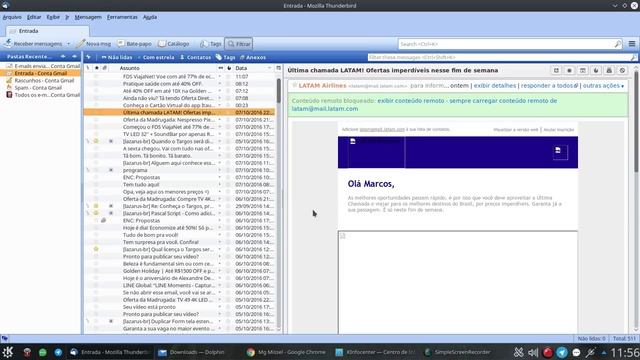
Task: Click exibir conteúdo remoto link
Action: tap(411, 101)
